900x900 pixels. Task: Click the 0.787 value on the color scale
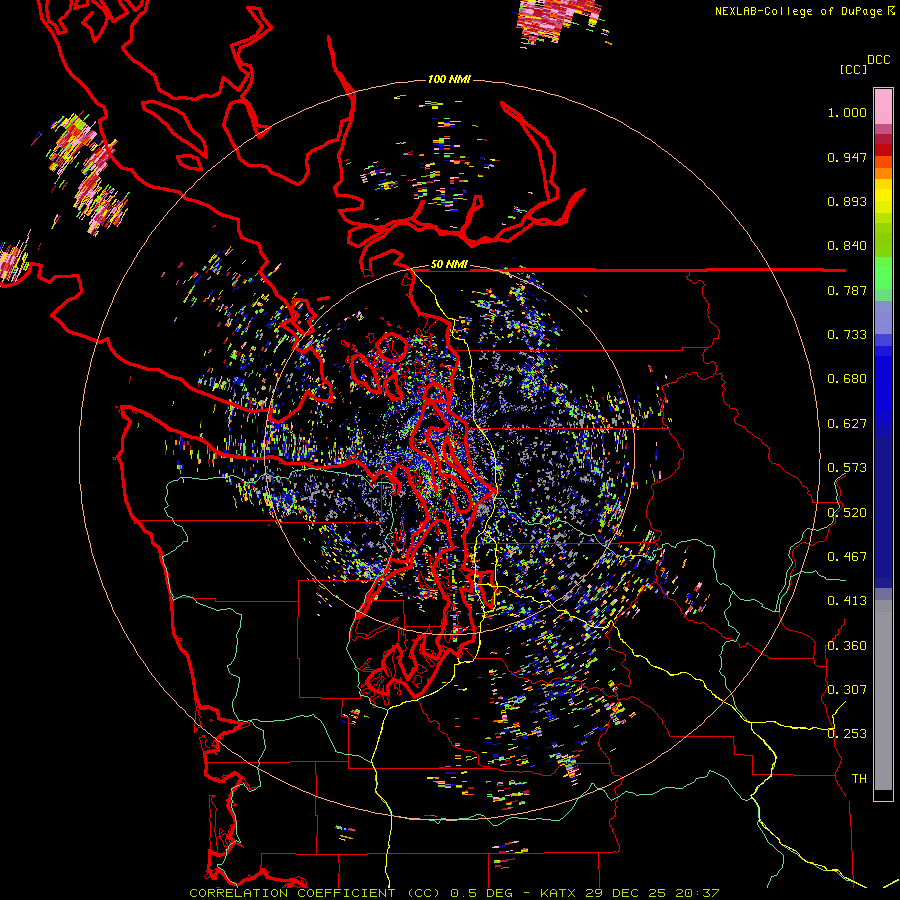click(x=847, y=290)
